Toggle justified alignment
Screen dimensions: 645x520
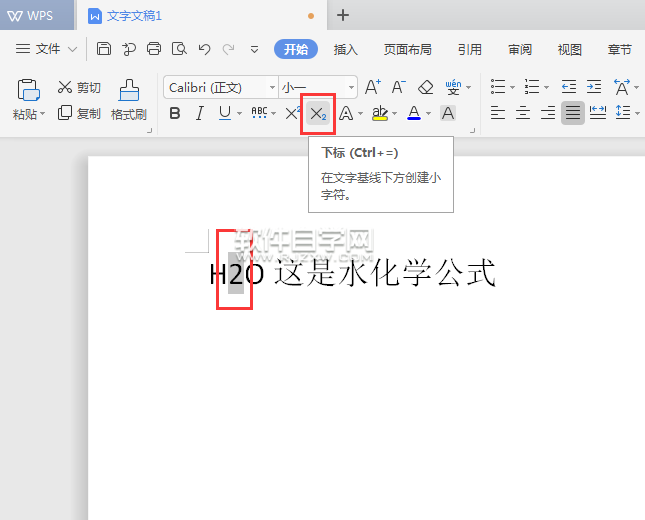coord(573,113)
